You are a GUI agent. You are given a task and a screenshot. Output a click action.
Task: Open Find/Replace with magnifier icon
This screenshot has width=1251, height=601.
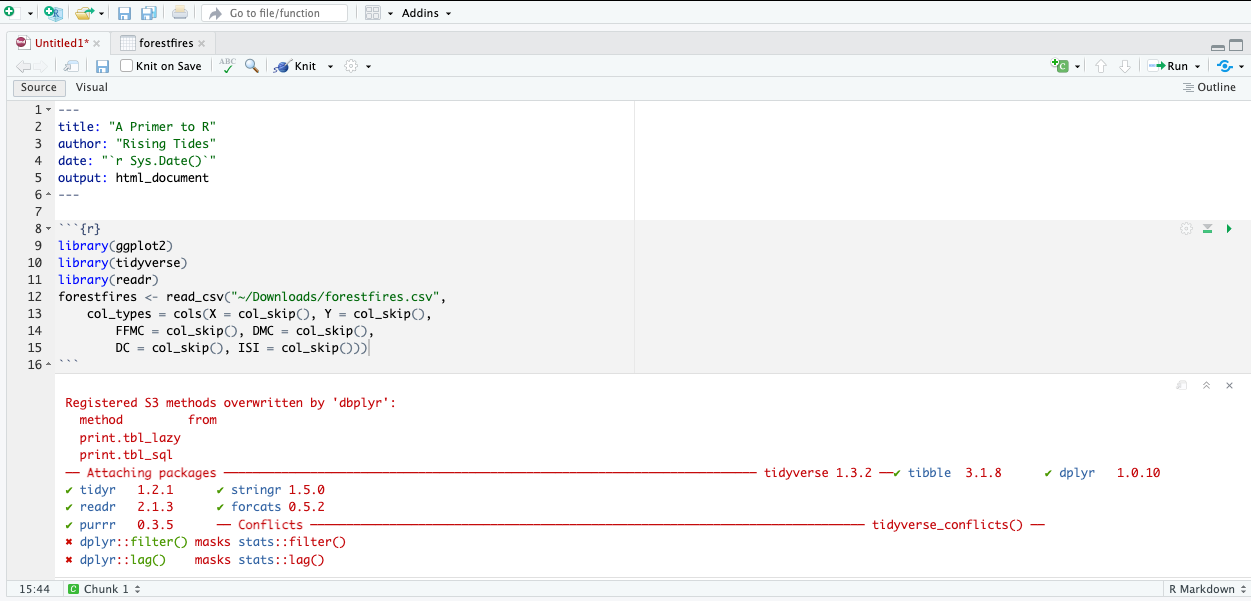pyautogui.click(x=252, y=66)
